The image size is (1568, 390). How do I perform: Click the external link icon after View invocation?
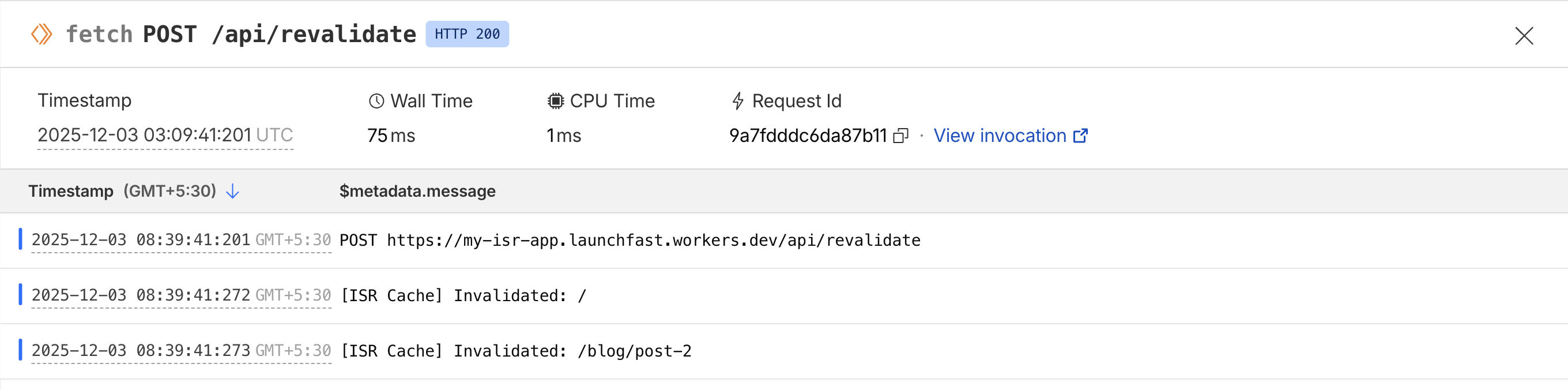click(1081, 135)
